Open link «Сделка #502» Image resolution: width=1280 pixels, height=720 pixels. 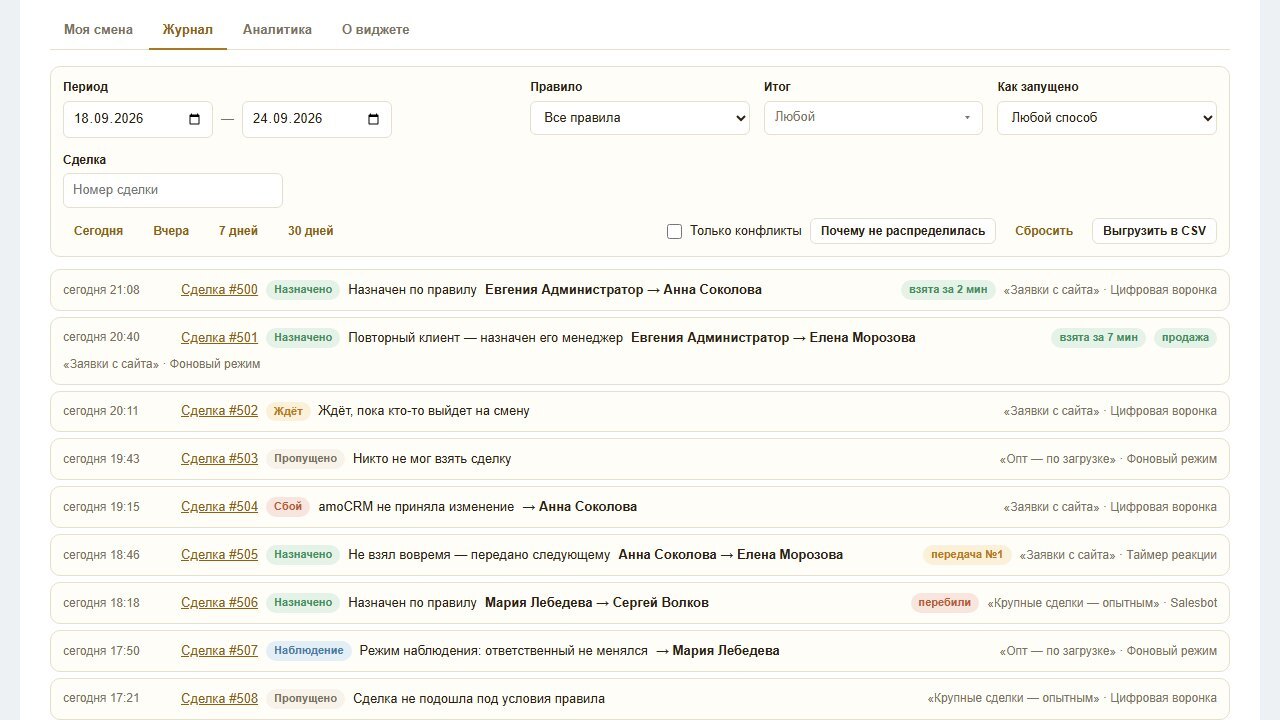click(219, 411)
